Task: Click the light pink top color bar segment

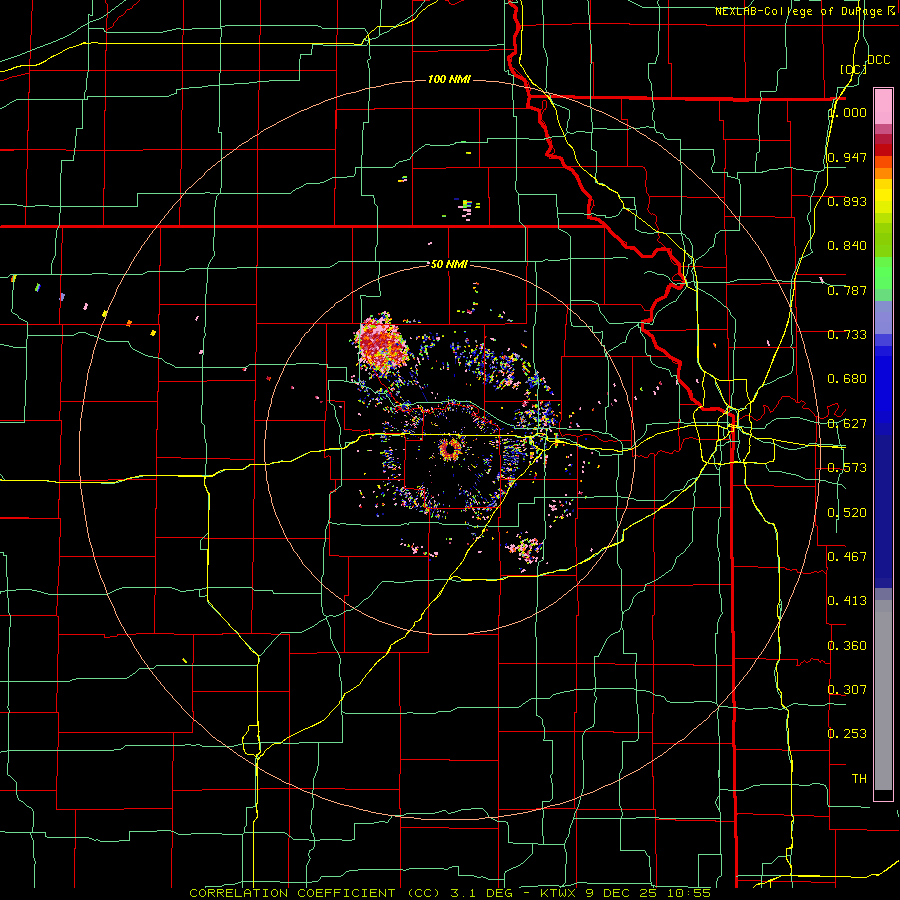Action: (883, 106)
